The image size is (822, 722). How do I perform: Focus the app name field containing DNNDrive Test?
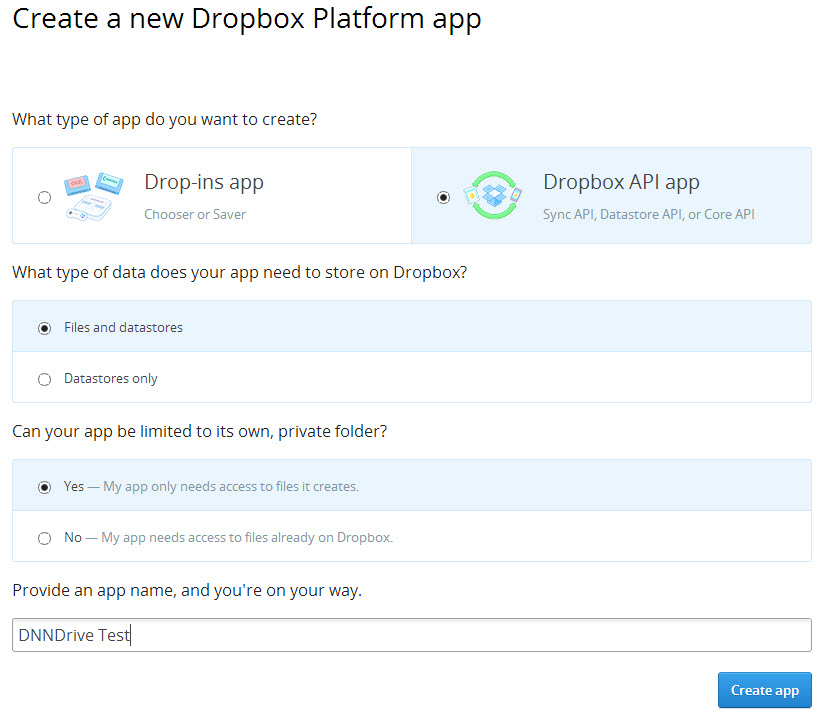[x=412, y=635]
